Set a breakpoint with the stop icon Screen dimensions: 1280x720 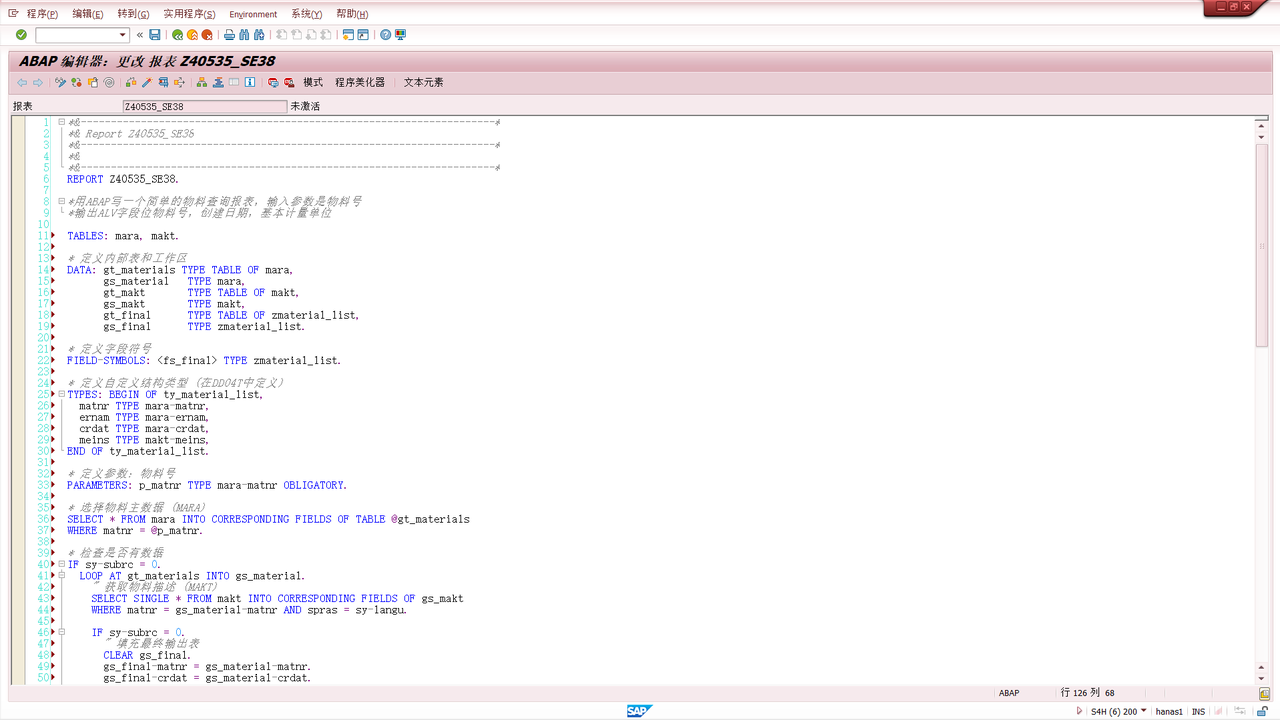[x=273, y=83]
